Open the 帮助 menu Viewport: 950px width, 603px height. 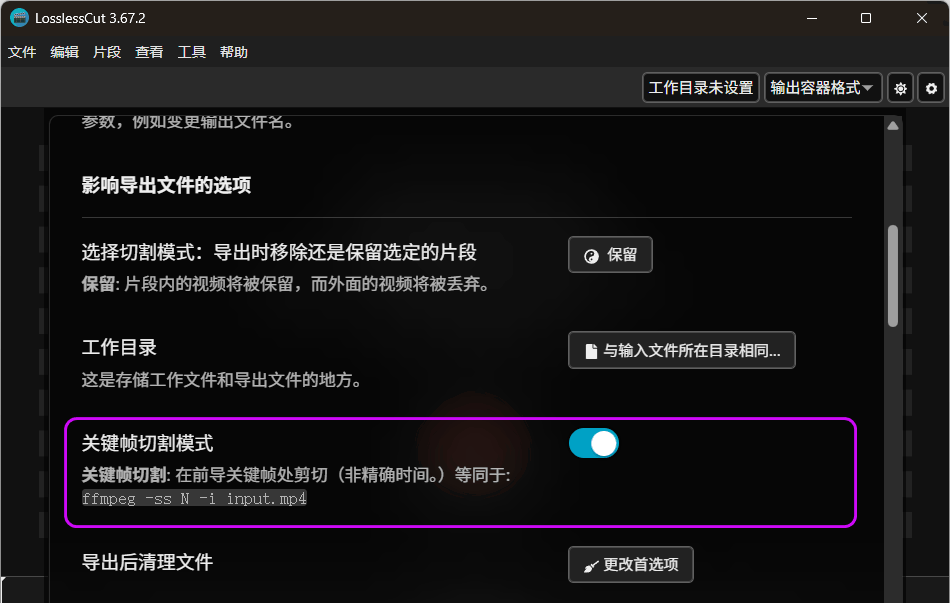(234, 52)
